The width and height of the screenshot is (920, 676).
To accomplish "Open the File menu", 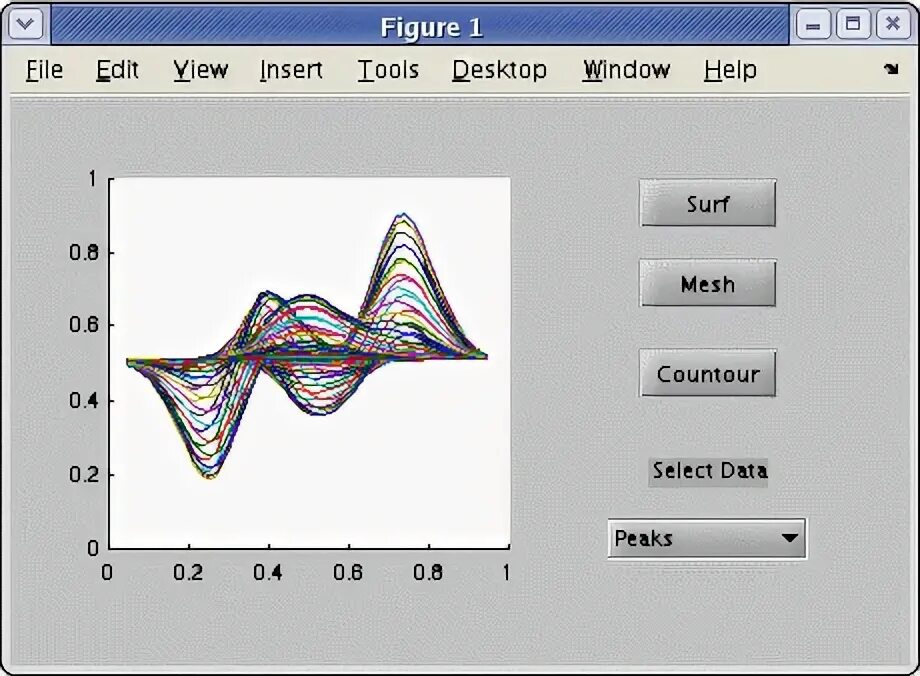I will click(x=44, y=70).
